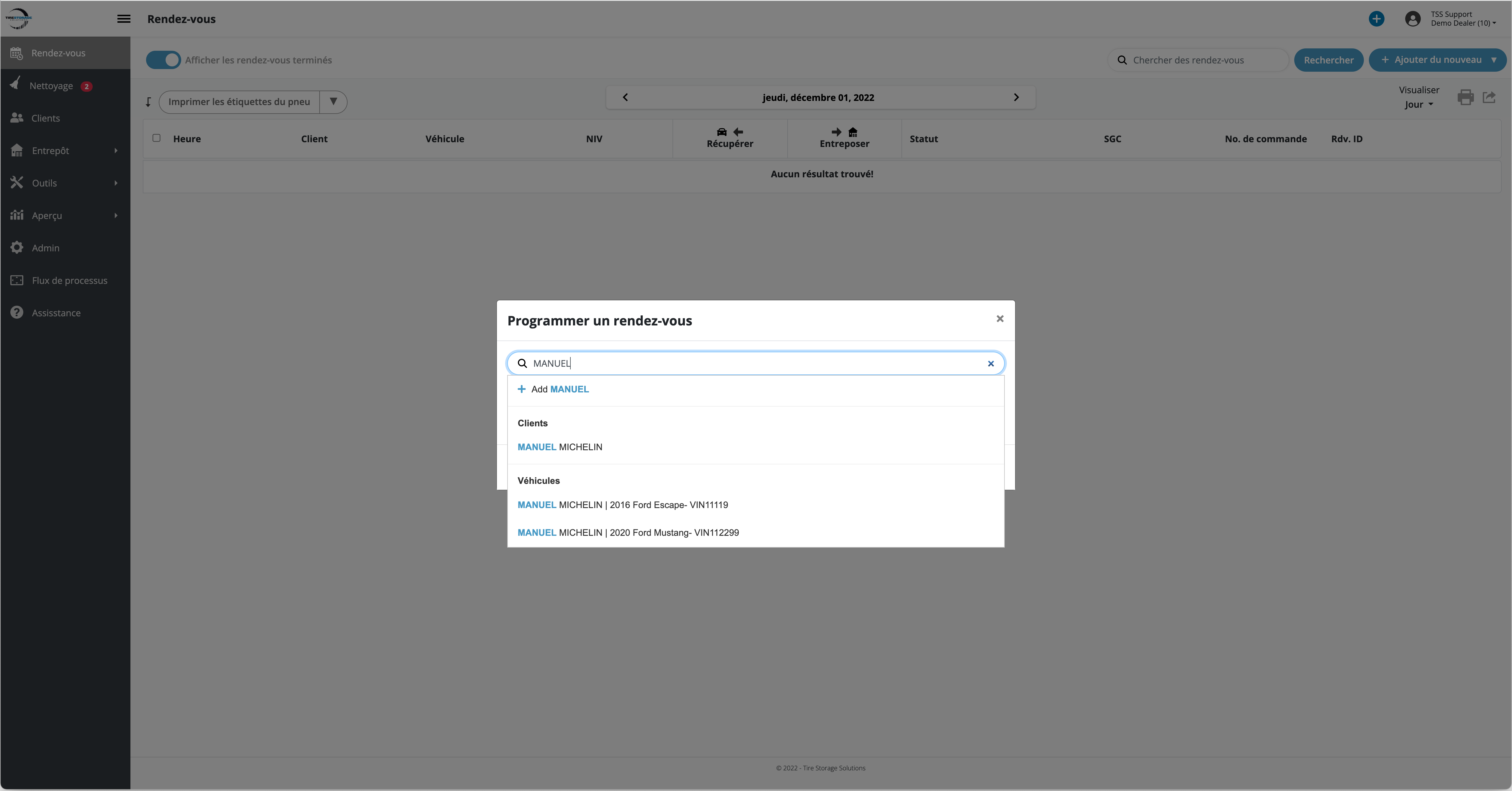The image size is (1512, 791).
Task: Click the export share icon
Action: (1489, 97)
